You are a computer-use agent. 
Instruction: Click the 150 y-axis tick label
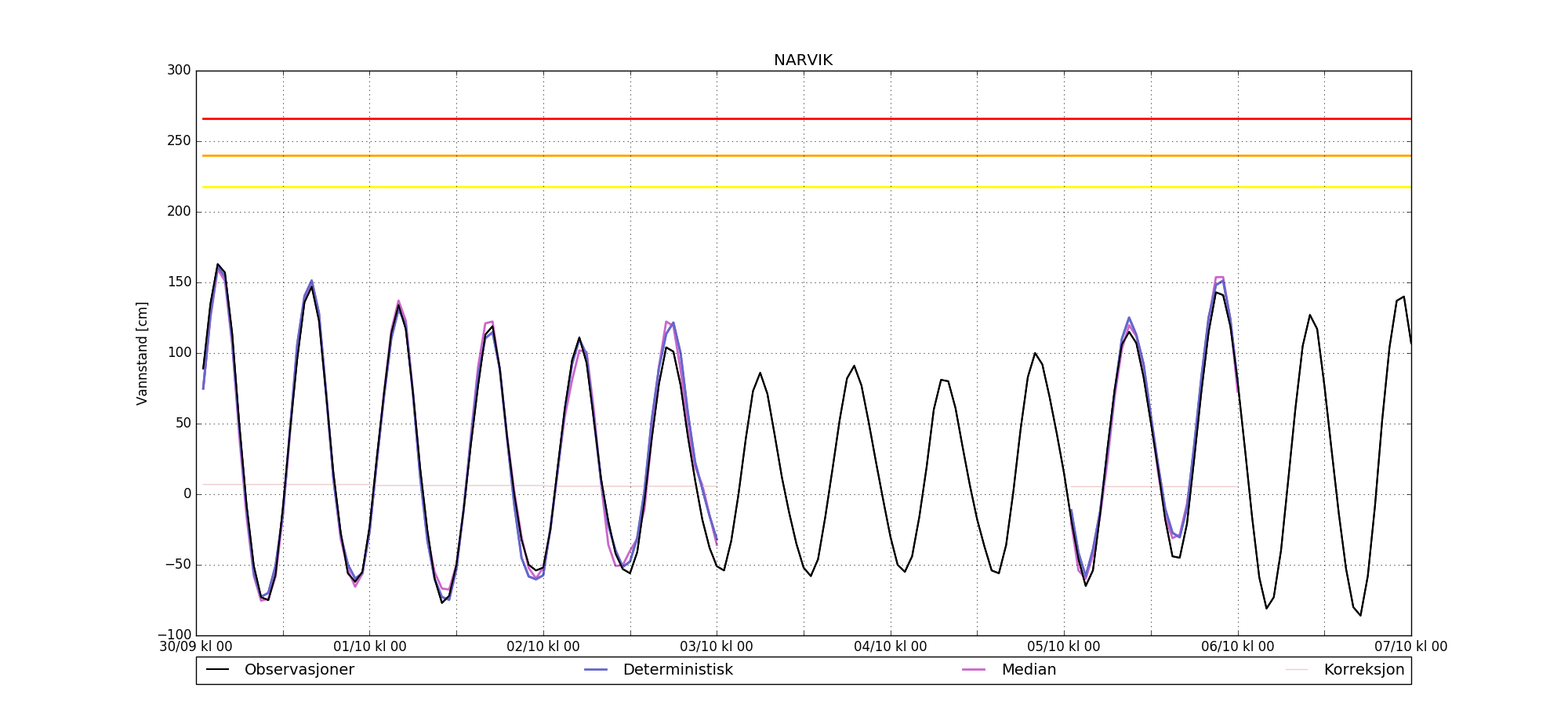pyautogui.click(x=179, y=282)
